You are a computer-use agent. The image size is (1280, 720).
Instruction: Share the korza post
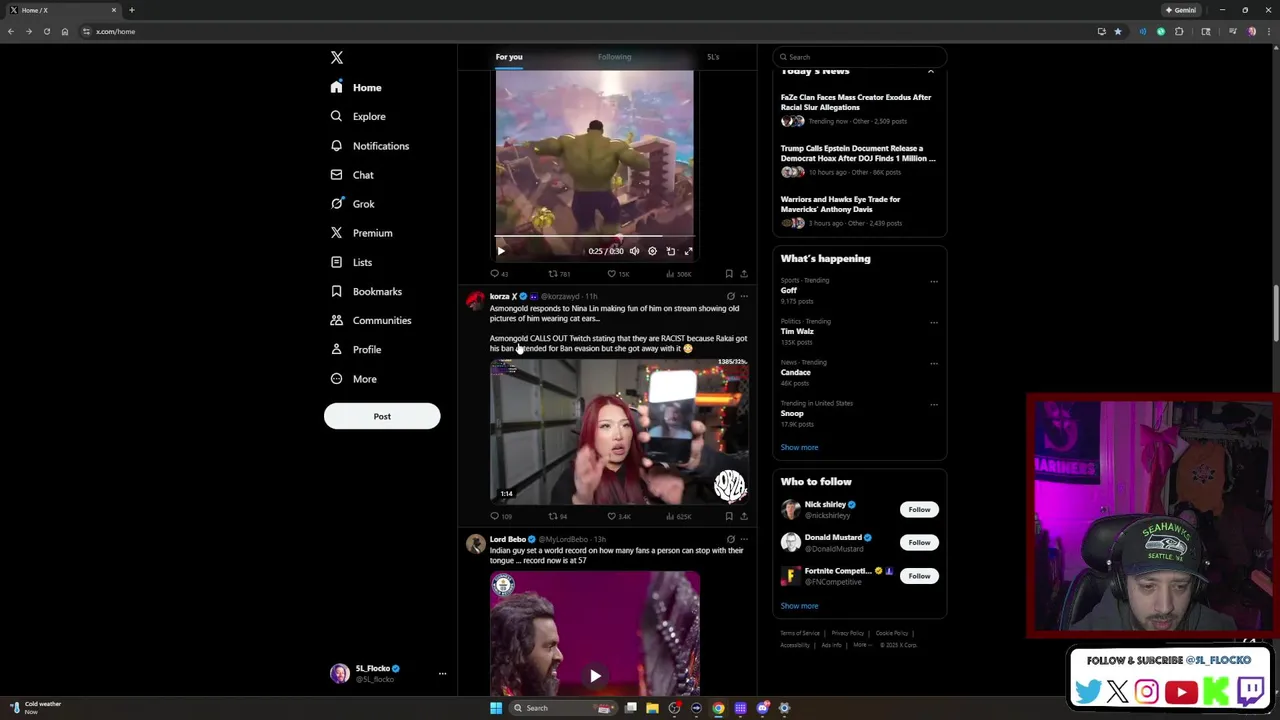click(x=743, y=516)
